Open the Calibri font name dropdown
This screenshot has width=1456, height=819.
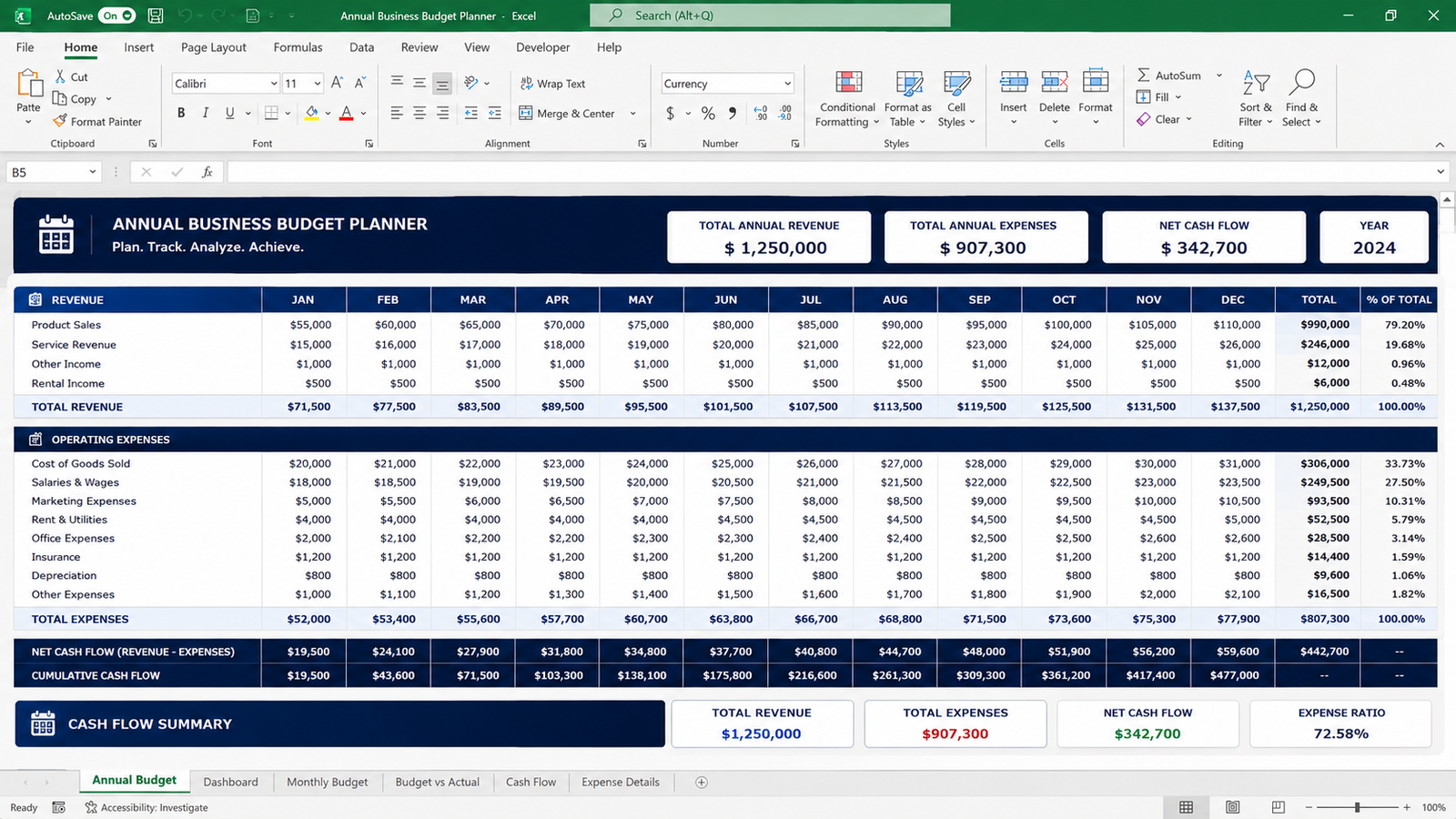273,84
